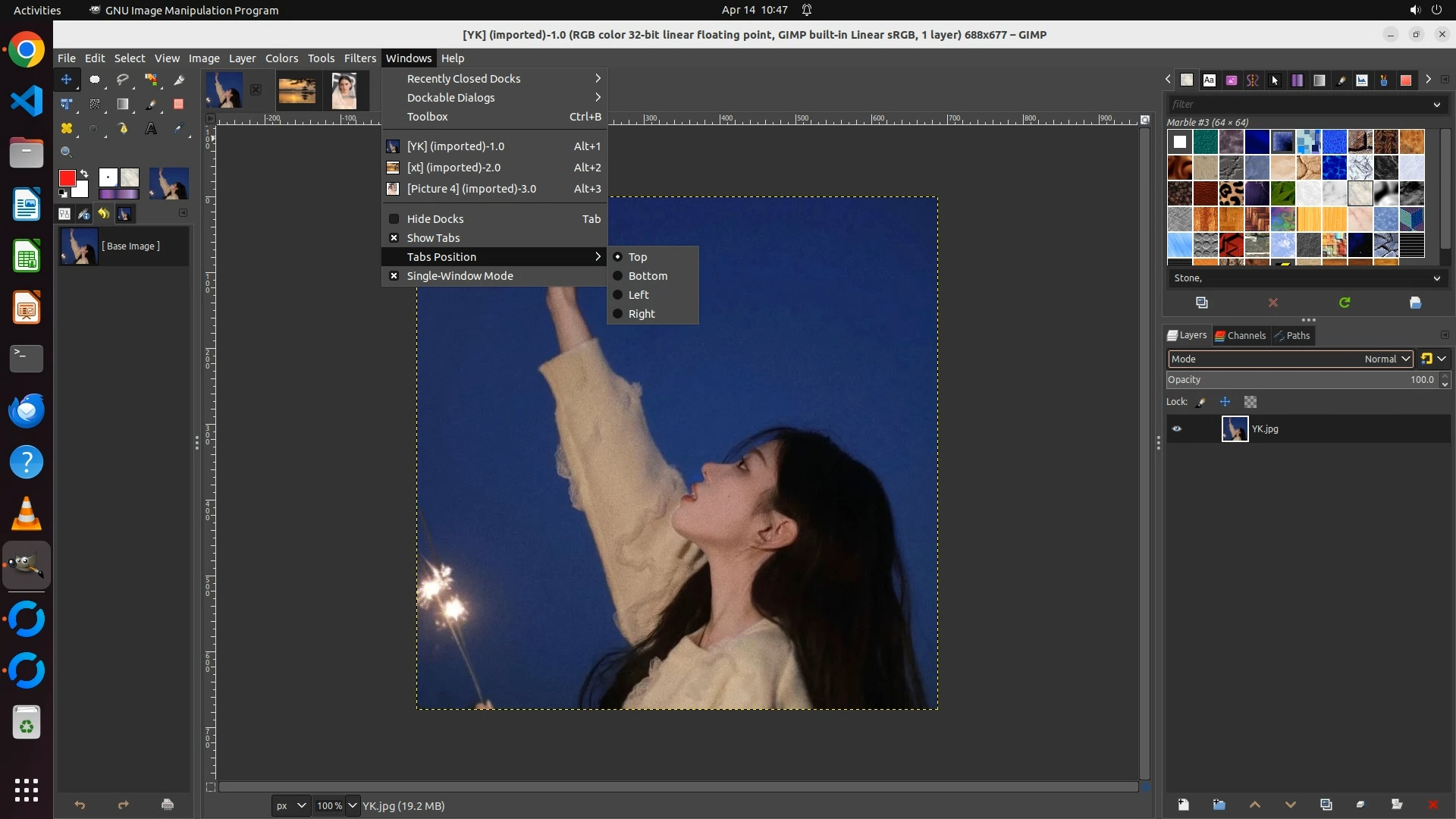Toggle Single-Window Mode checkbox

click(460, 276)
